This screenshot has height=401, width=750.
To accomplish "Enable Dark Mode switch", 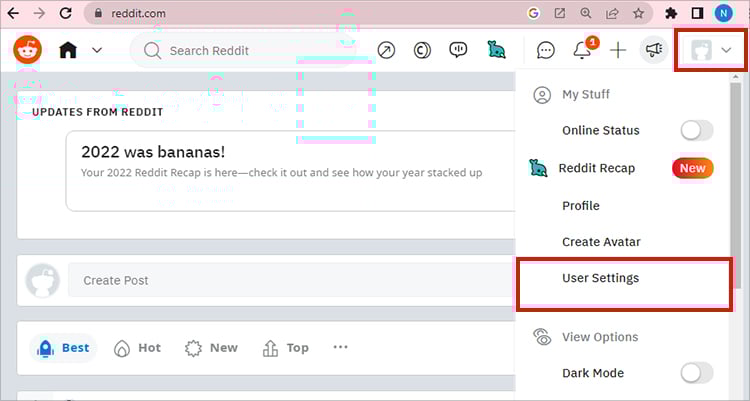I will pyautogui.click(x=696, y=373).
